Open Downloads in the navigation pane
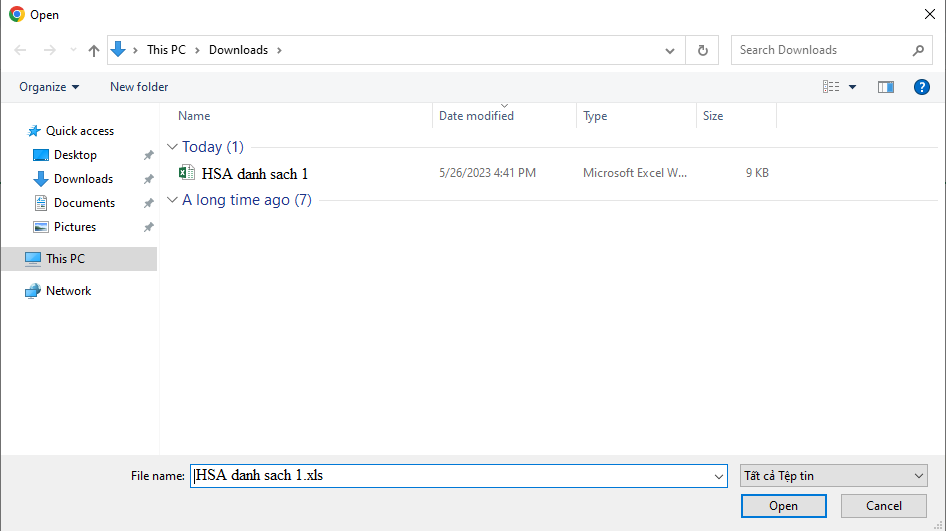 [83, 179]
